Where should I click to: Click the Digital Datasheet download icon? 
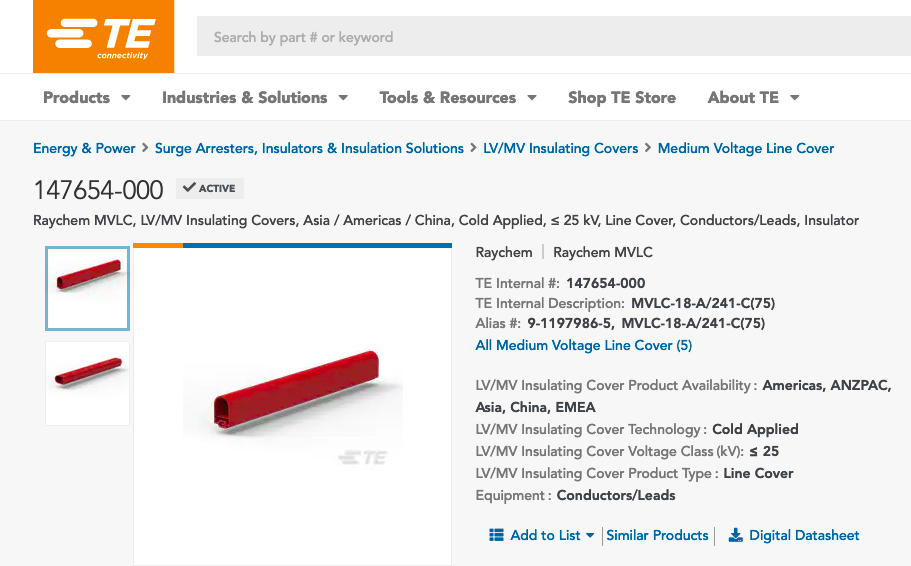[x=735, y=535]
